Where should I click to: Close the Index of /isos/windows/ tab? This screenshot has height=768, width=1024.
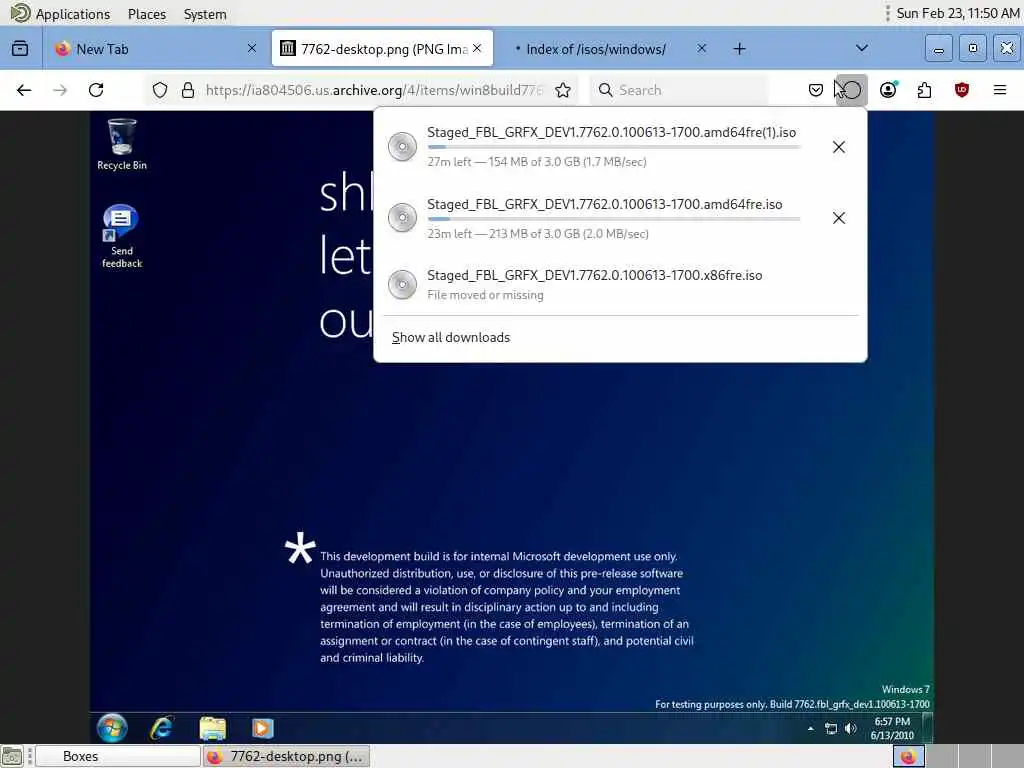(701, 48)
